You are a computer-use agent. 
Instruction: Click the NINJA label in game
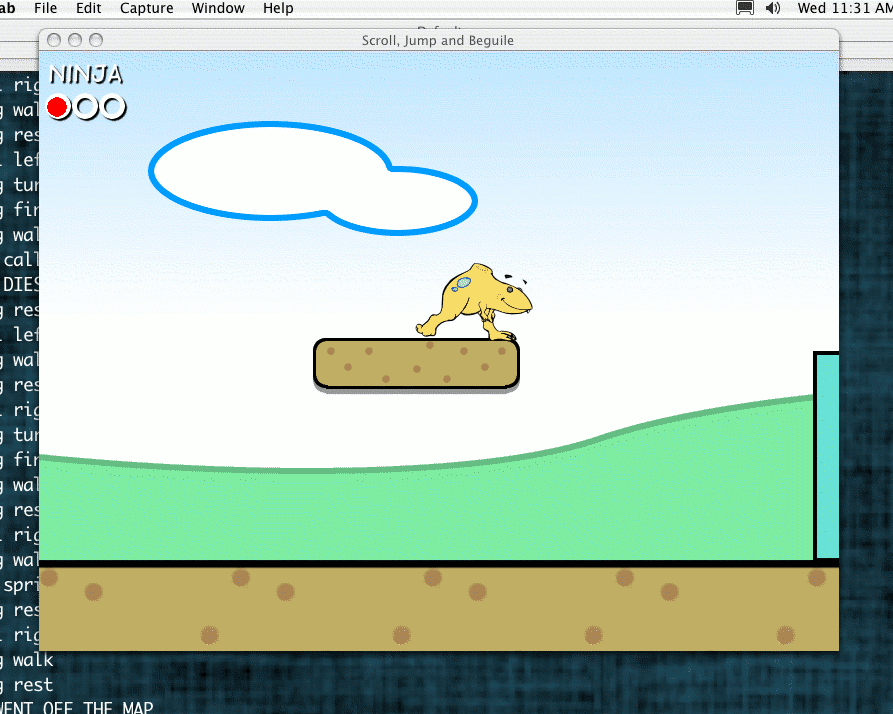pos(86,75)
